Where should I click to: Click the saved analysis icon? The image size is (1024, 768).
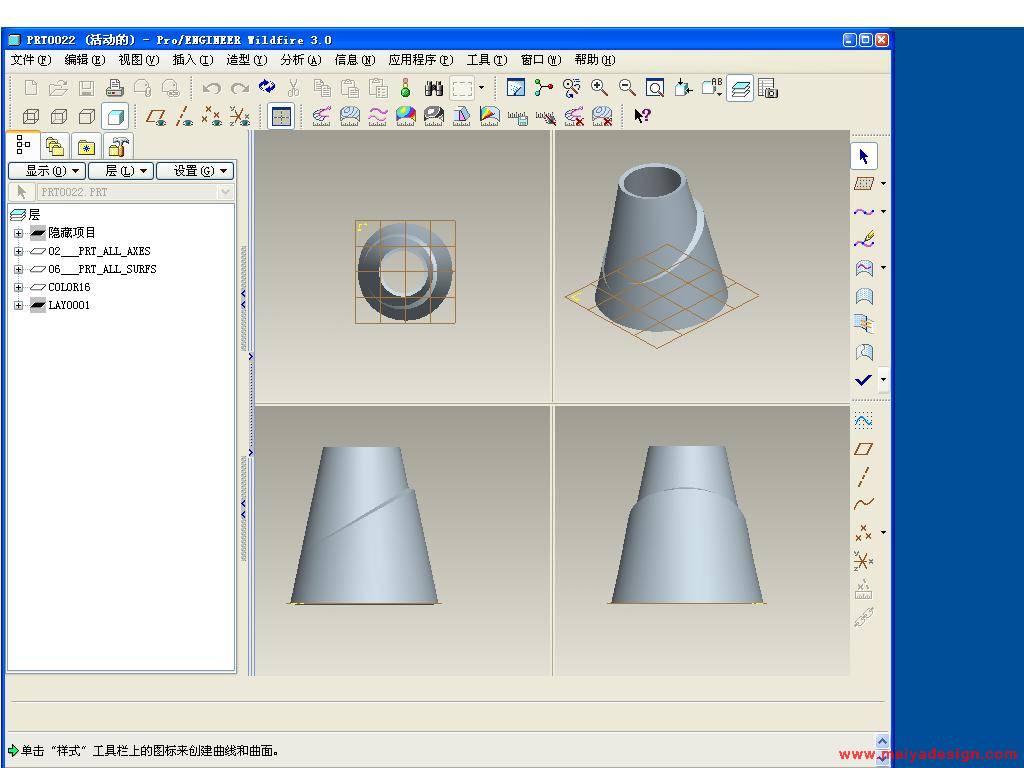pos(518,118)
